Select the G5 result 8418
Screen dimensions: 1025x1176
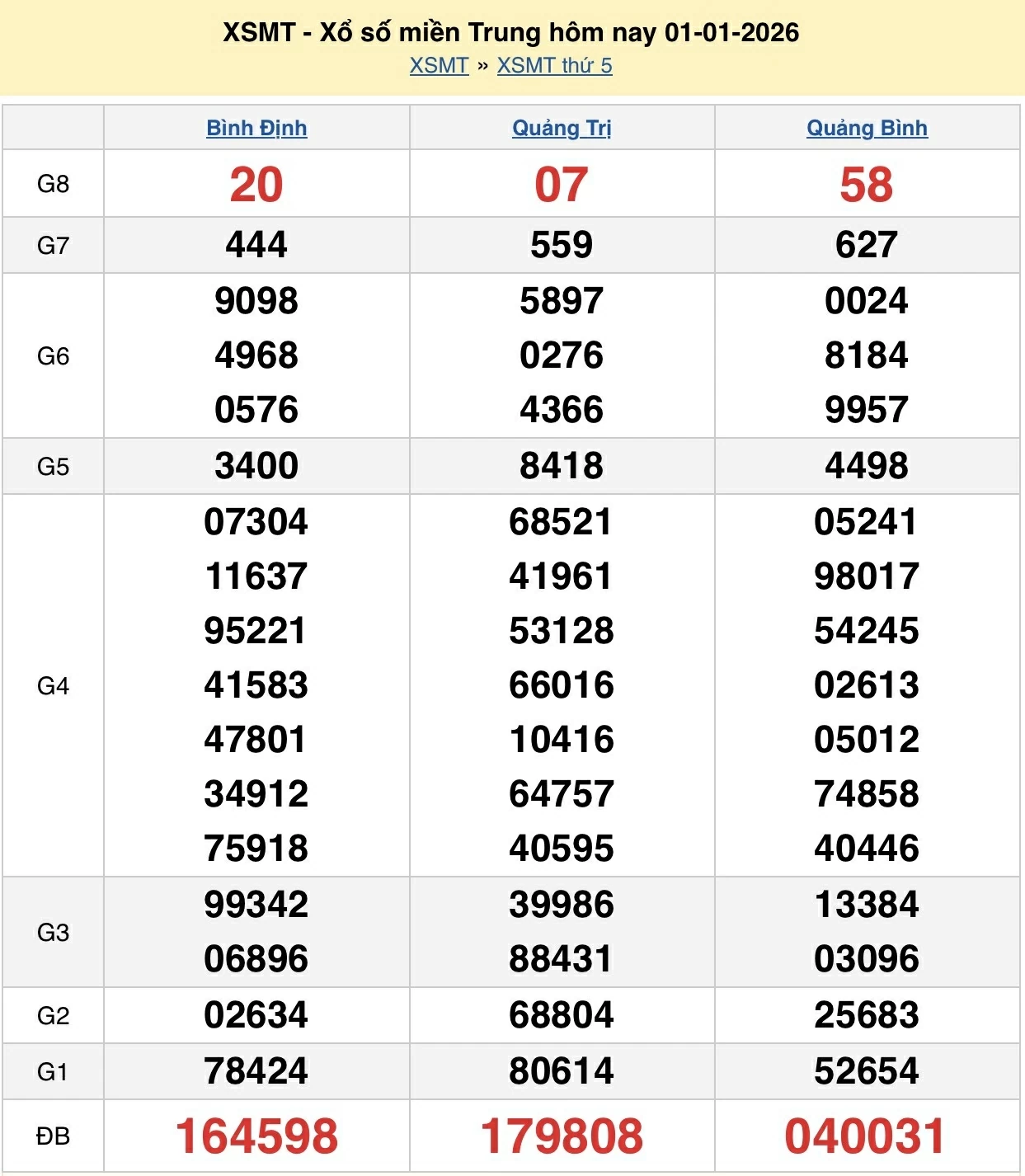[562, 466]
